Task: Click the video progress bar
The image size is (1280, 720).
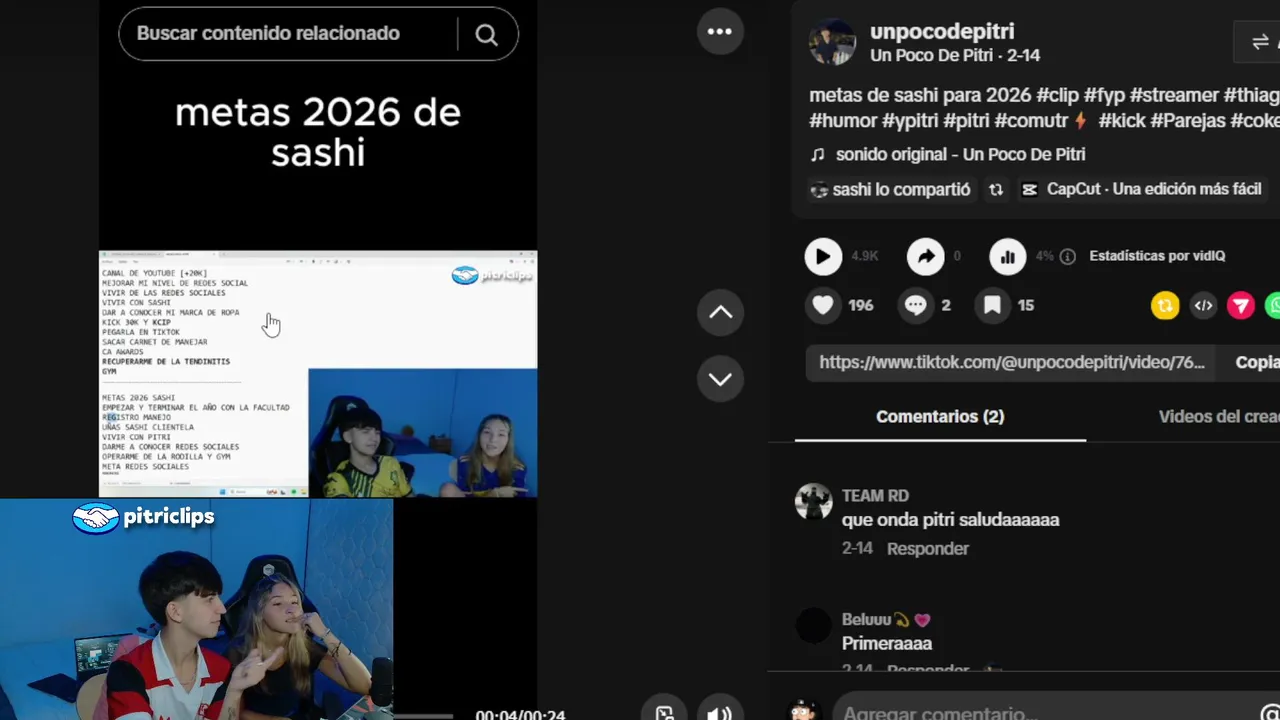Action: [x=425, y=715]
